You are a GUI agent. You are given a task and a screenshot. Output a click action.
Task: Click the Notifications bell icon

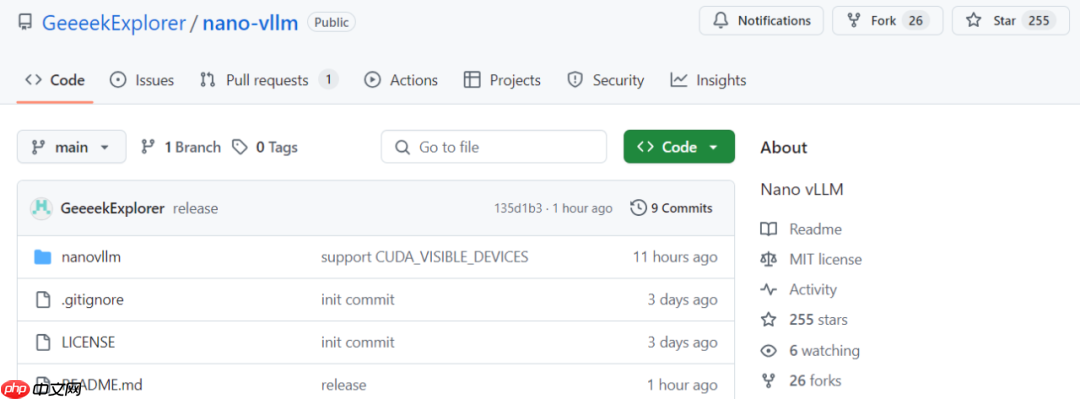720,21
